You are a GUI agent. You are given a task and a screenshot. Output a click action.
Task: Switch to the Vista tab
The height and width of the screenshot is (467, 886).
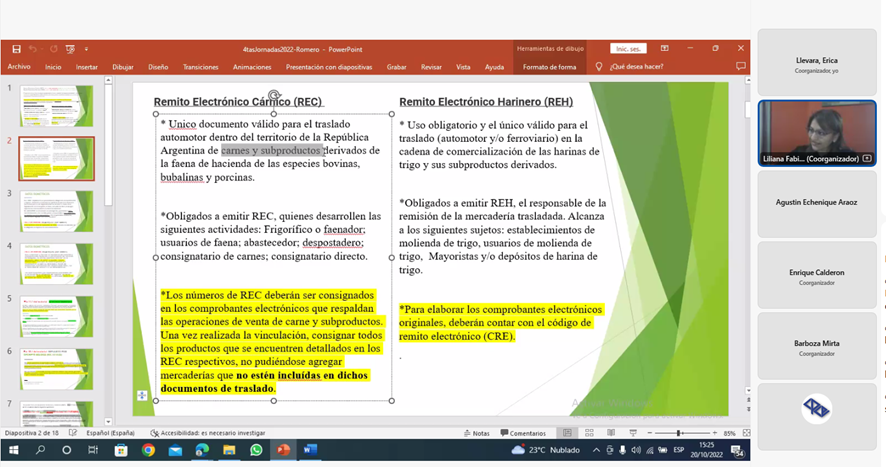(x=463, y=67)
